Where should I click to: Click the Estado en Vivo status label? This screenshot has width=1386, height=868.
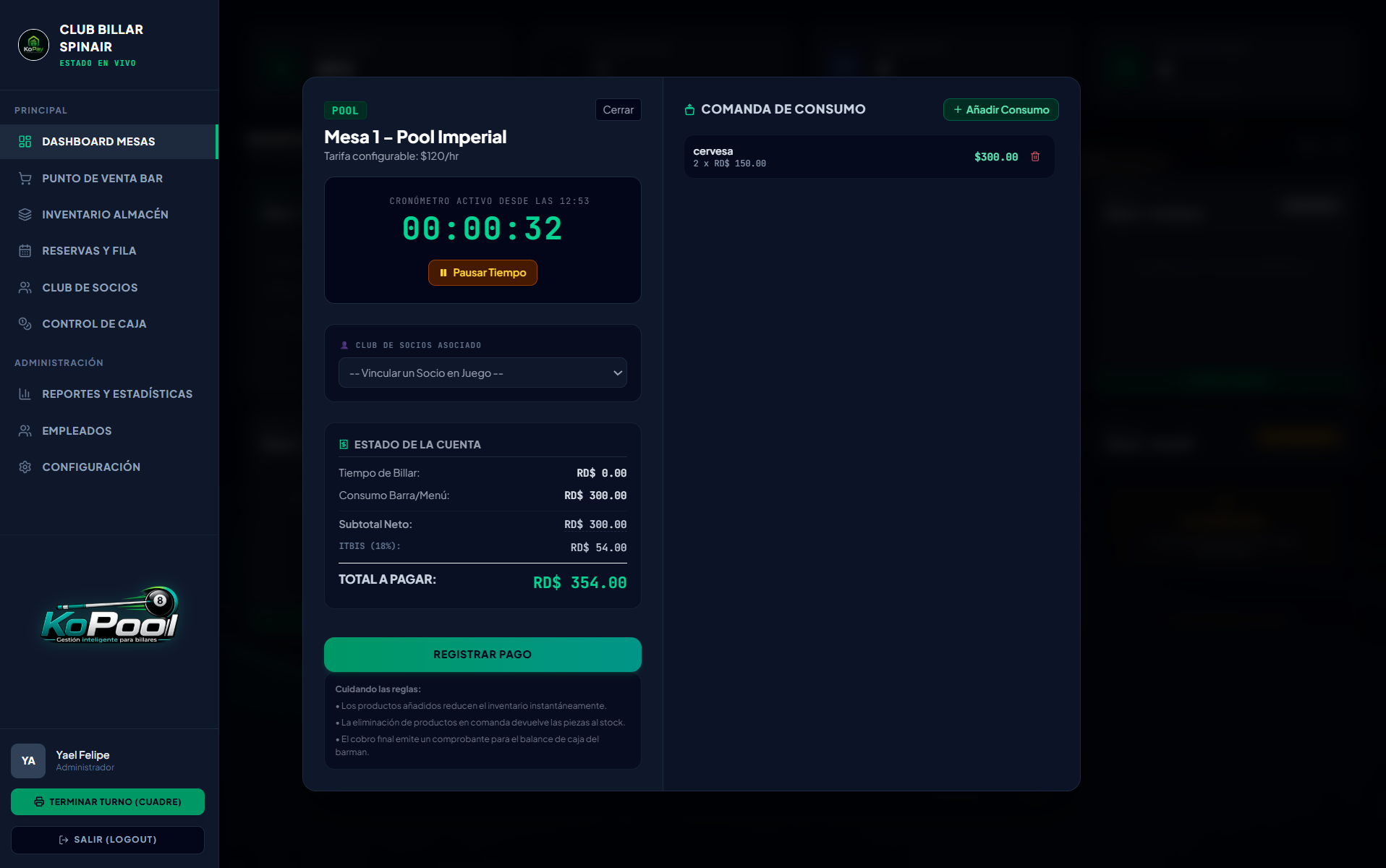point(98,64)
